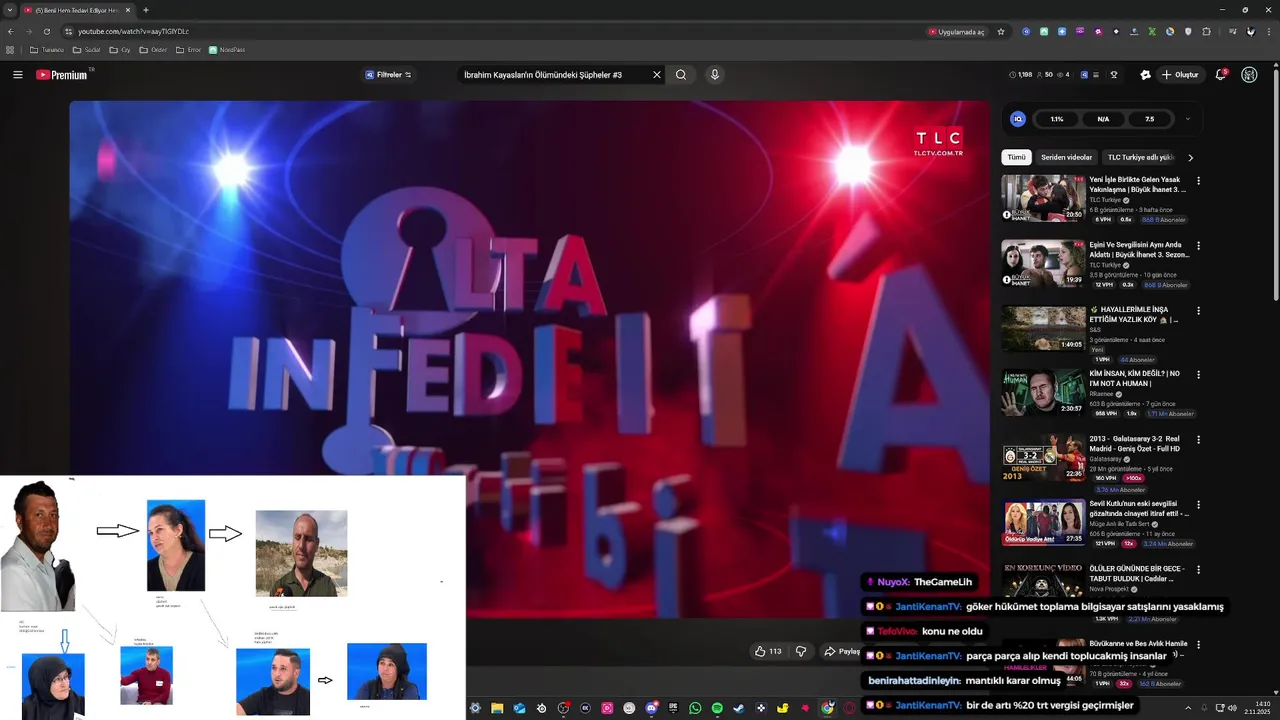Open Chrome three-dot menu
This screenshot has height=720, width=1280.
tap(1268, 31)
